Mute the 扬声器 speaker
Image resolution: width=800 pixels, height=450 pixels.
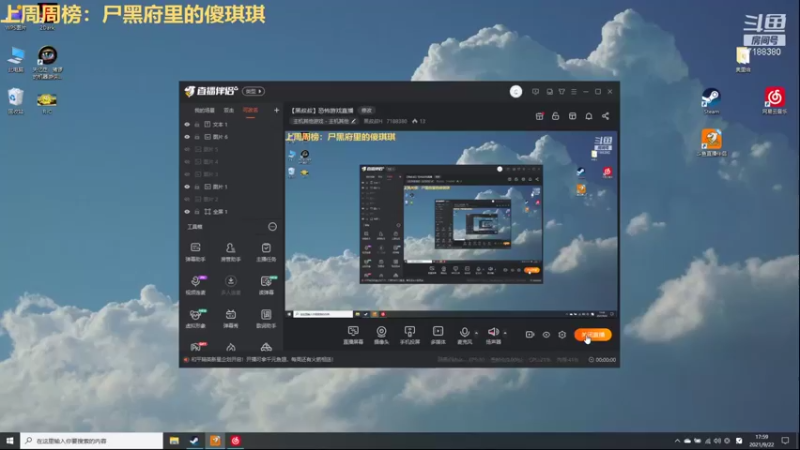pos(493,335)
